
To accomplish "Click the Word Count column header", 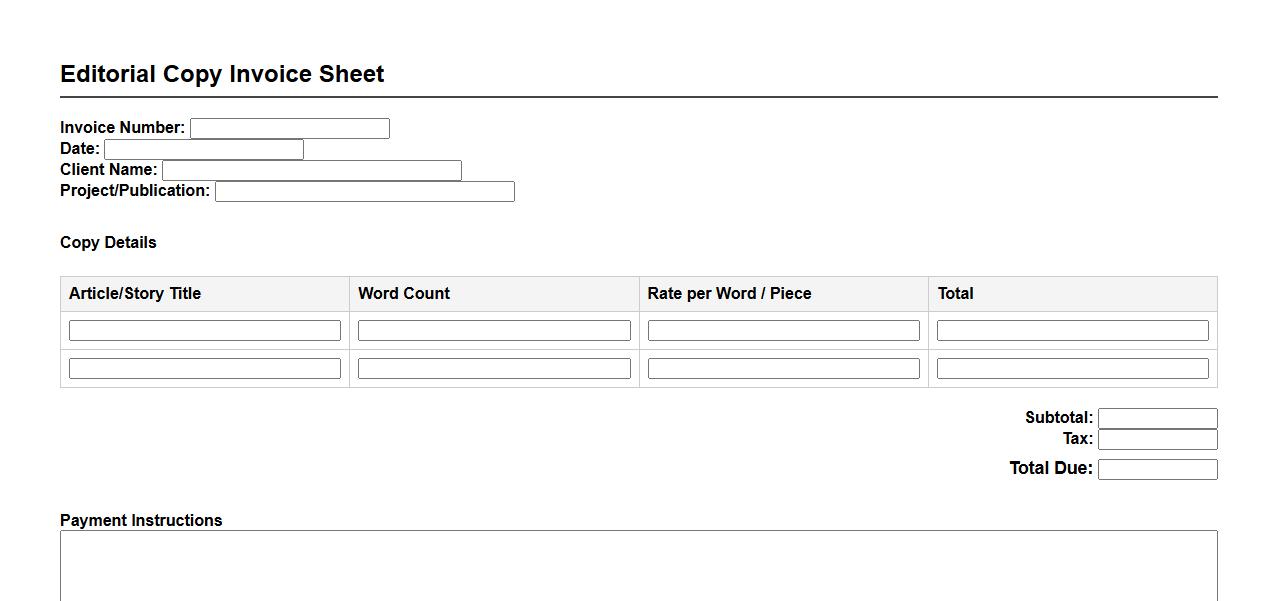I will 404,293.
